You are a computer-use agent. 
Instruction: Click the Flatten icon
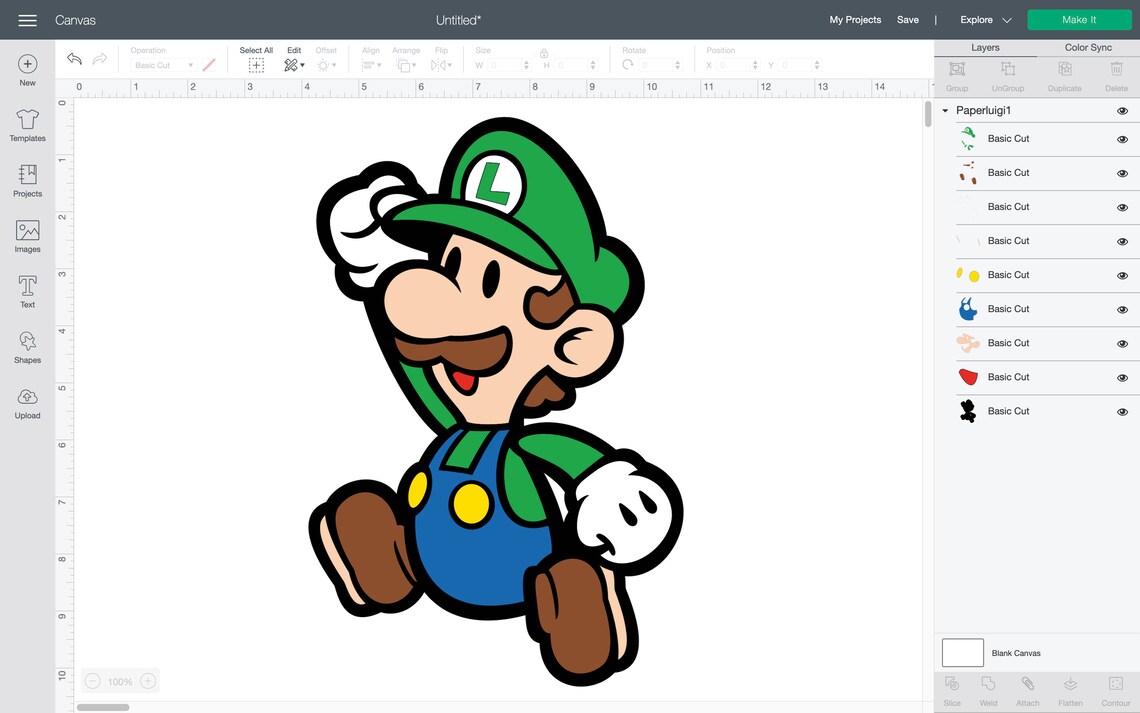tap(1070, 689)
